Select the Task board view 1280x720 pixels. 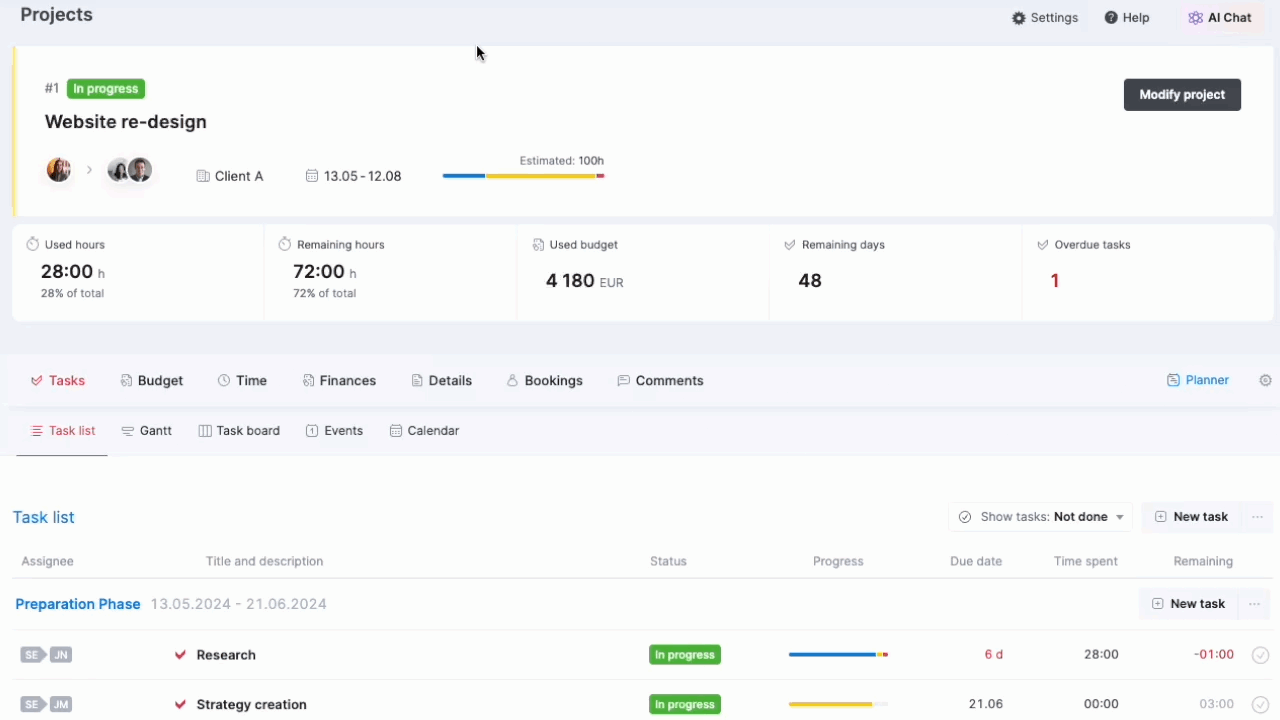239,431
